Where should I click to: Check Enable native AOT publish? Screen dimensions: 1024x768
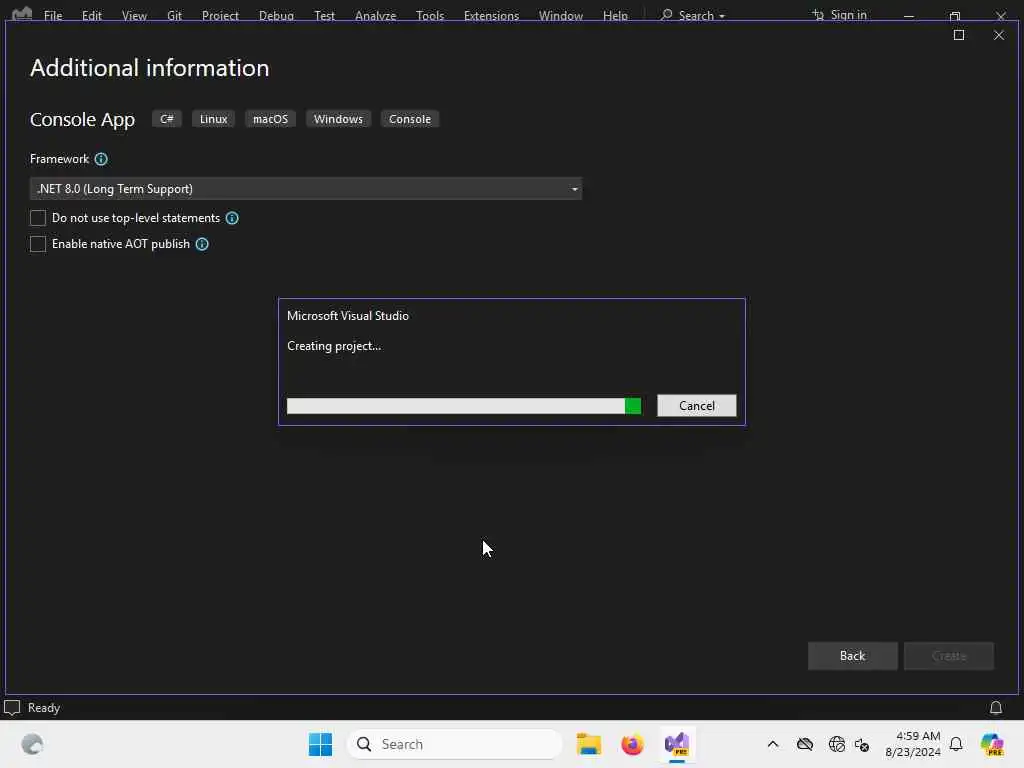[38, 244]
